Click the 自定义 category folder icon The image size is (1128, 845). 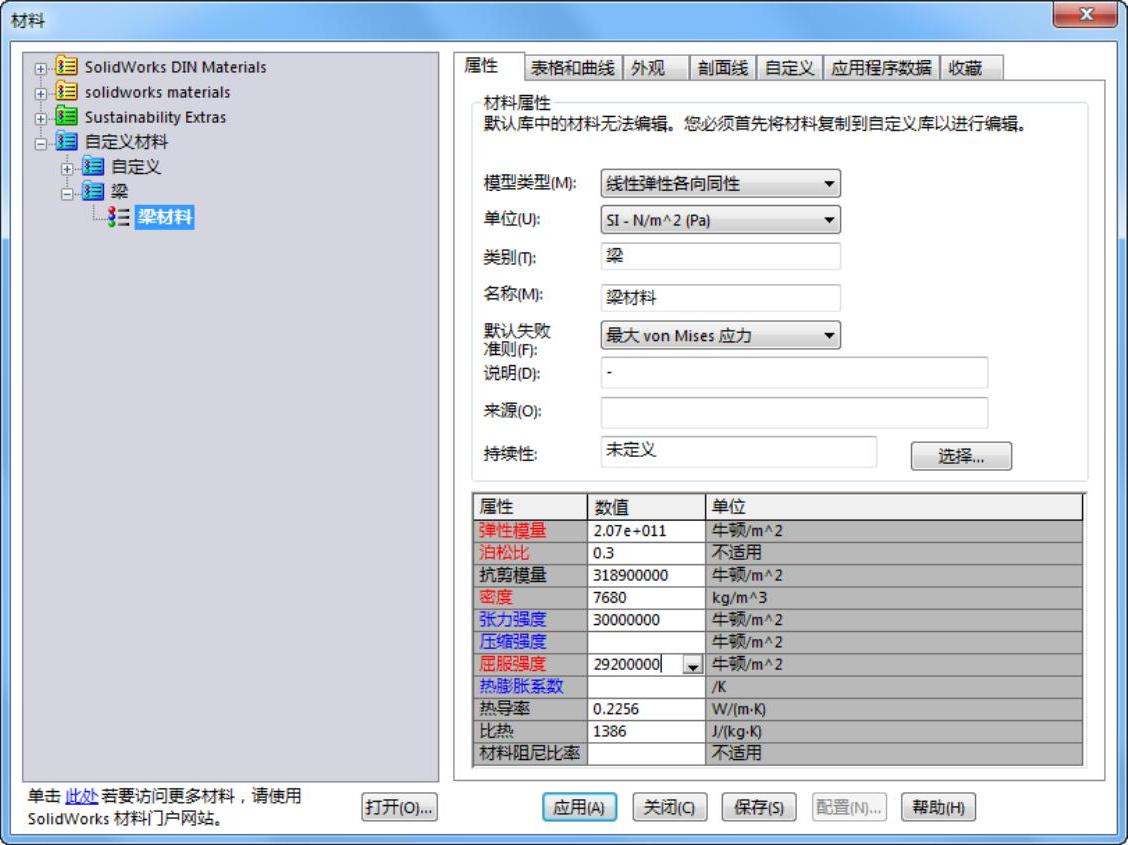(93, 167)
